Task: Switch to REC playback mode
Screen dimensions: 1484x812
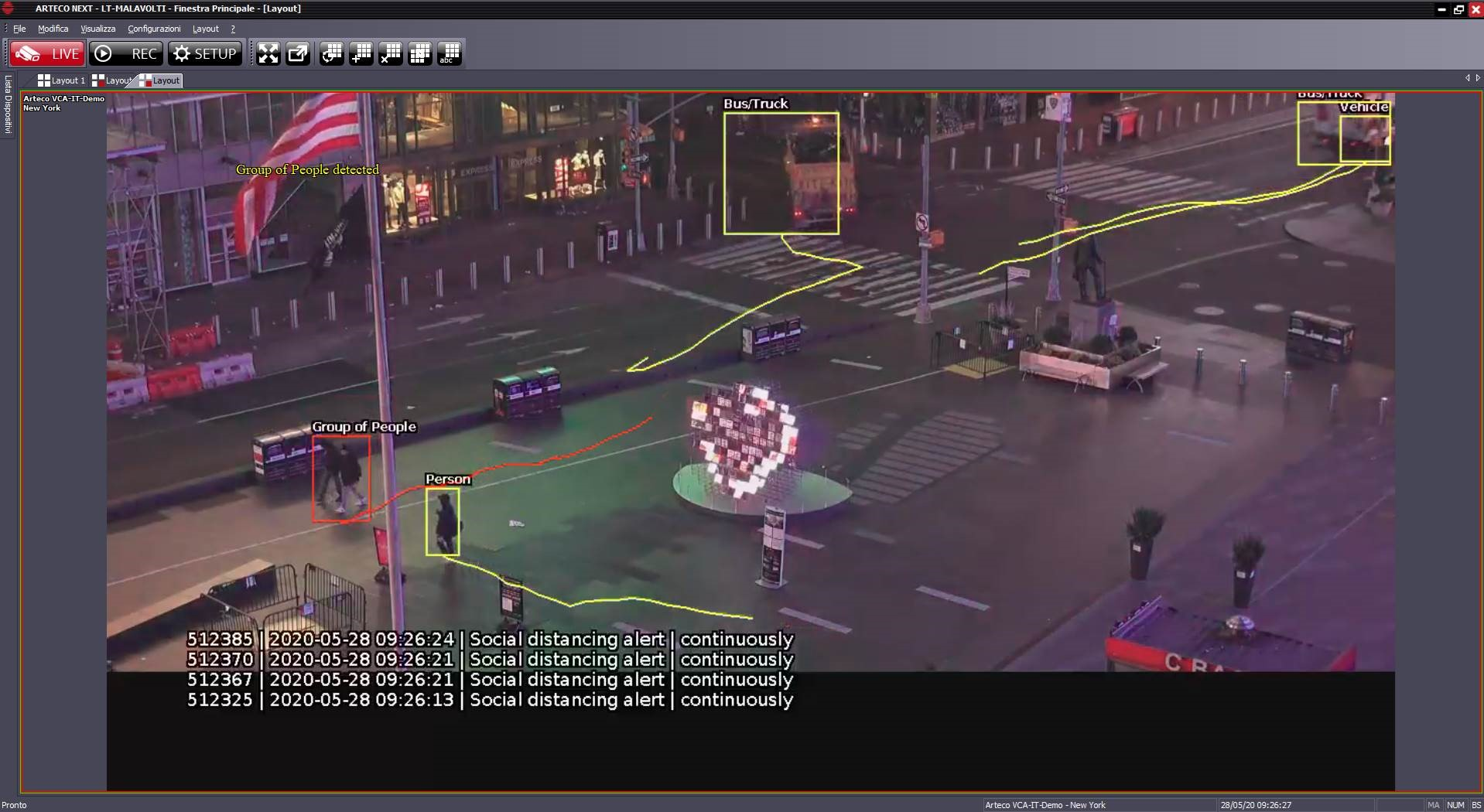Action: tap(126, 53)
